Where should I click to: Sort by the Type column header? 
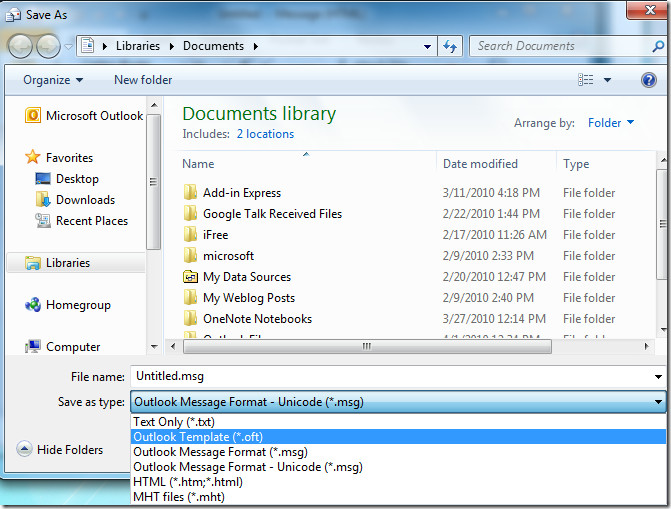(x=576, y=164)
